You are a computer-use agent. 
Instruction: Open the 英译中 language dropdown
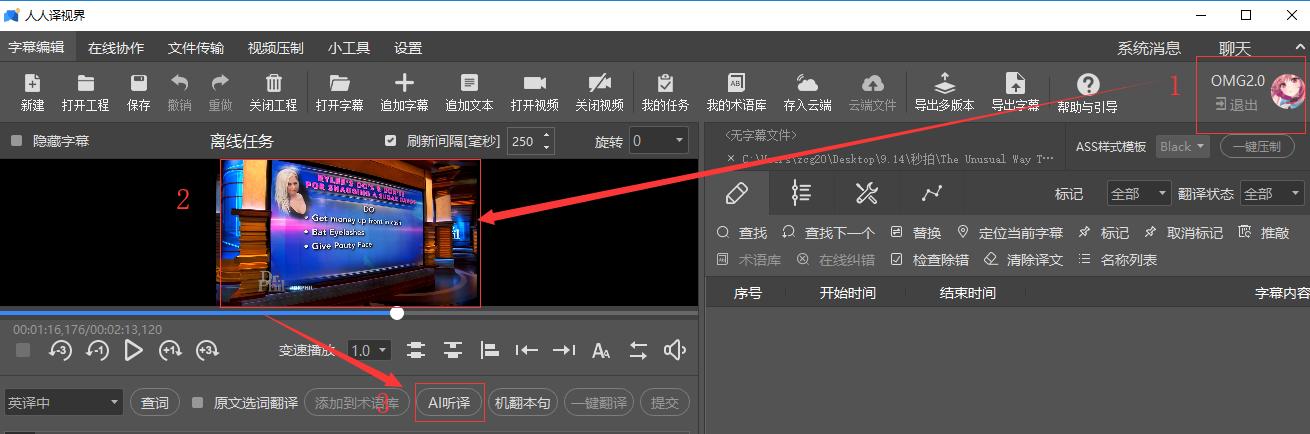point(63,403)
